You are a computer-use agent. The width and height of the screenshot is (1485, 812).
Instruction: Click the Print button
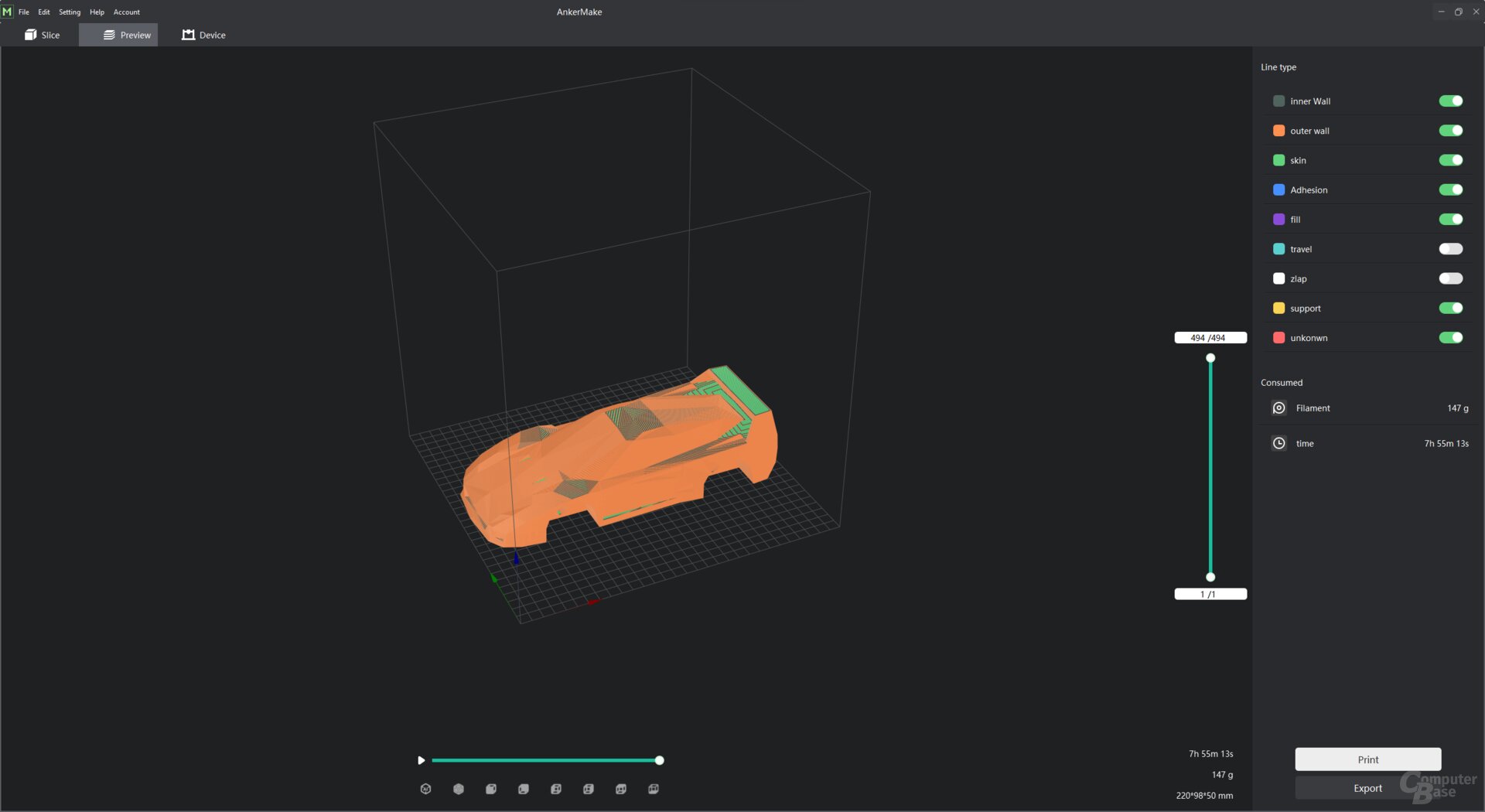(x=1367, y=759)
